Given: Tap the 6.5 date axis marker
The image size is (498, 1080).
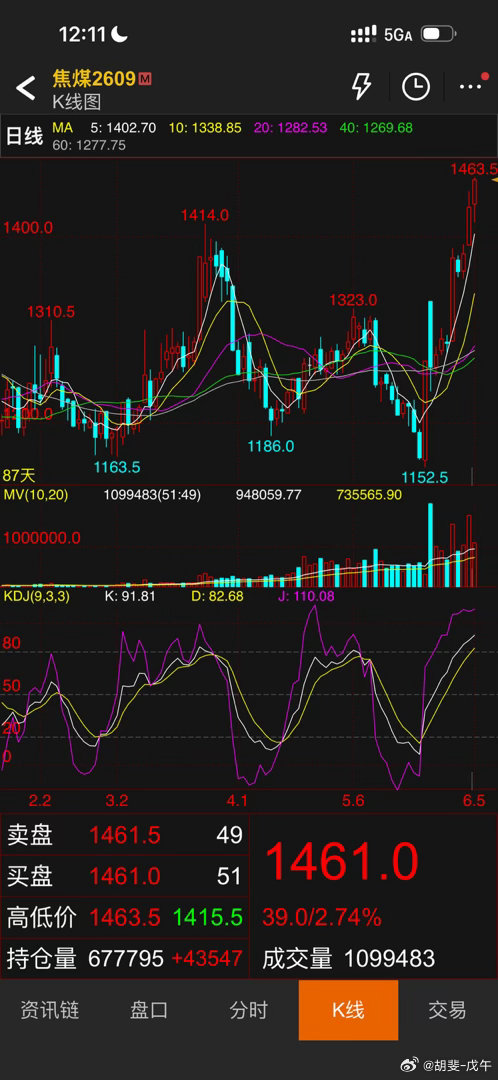Looking at the screenshot, I should tap(474, 800).
